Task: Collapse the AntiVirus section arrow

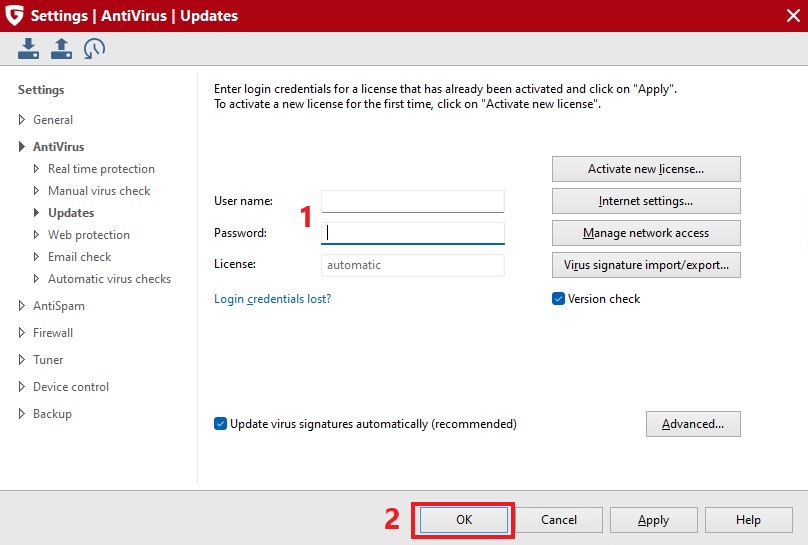Action: [22, 146]
